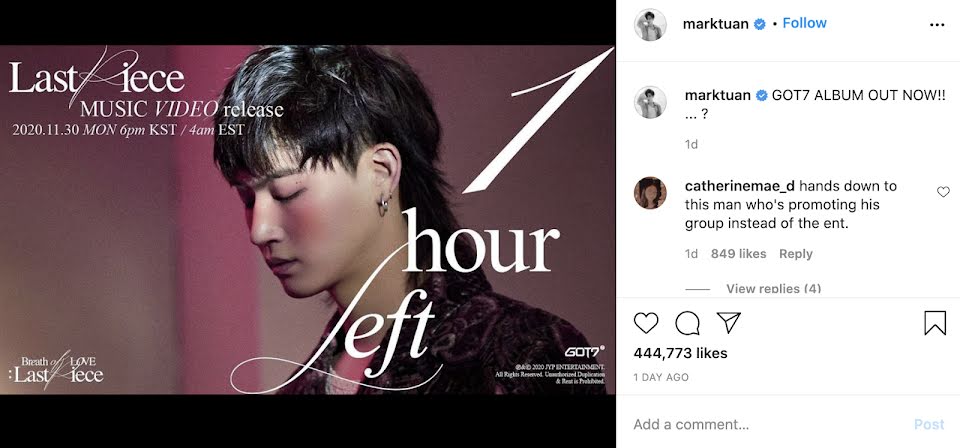The image size is (960, 448).
Task: Like the post with the heart icon
Action: click(x=645, y=323)
